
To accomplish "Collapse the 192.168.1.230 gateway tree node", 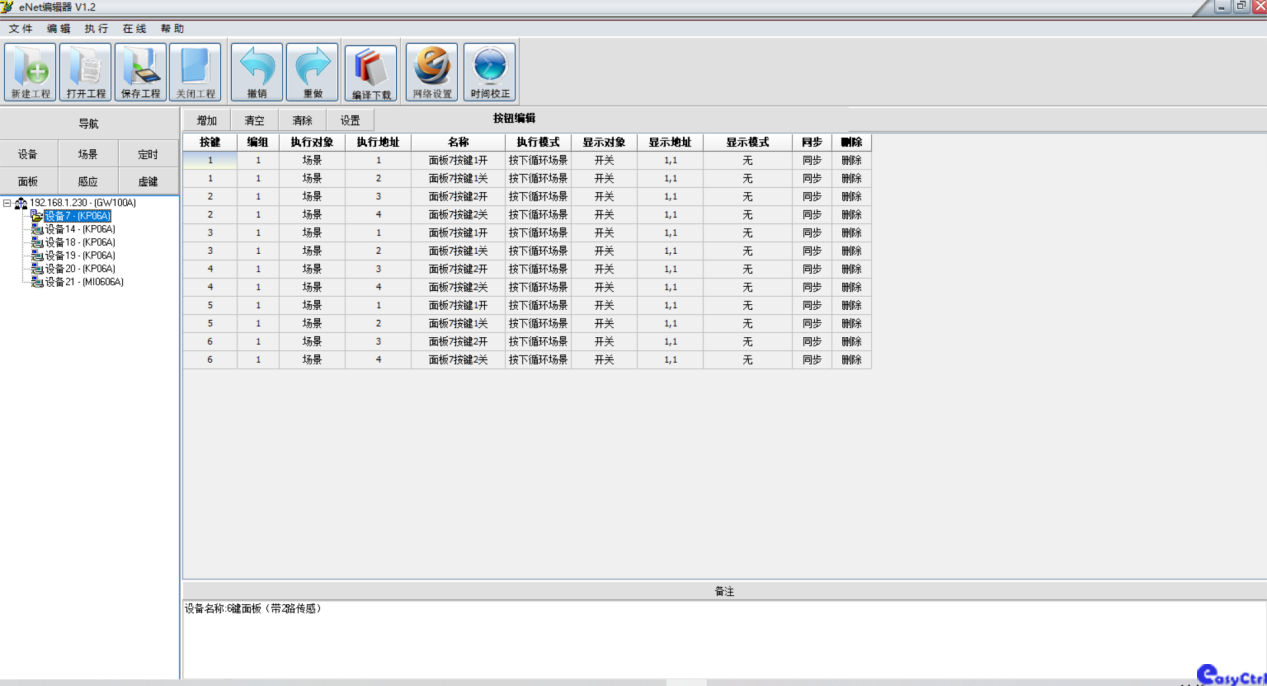I will (x=8, y=203).
